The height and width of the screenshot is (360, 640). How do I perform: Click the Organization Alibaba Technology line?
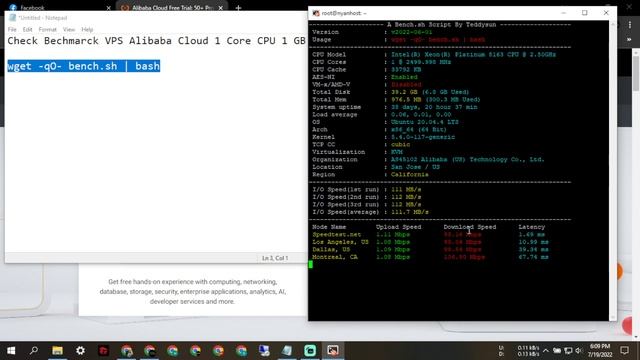click(x=428, y=160)
